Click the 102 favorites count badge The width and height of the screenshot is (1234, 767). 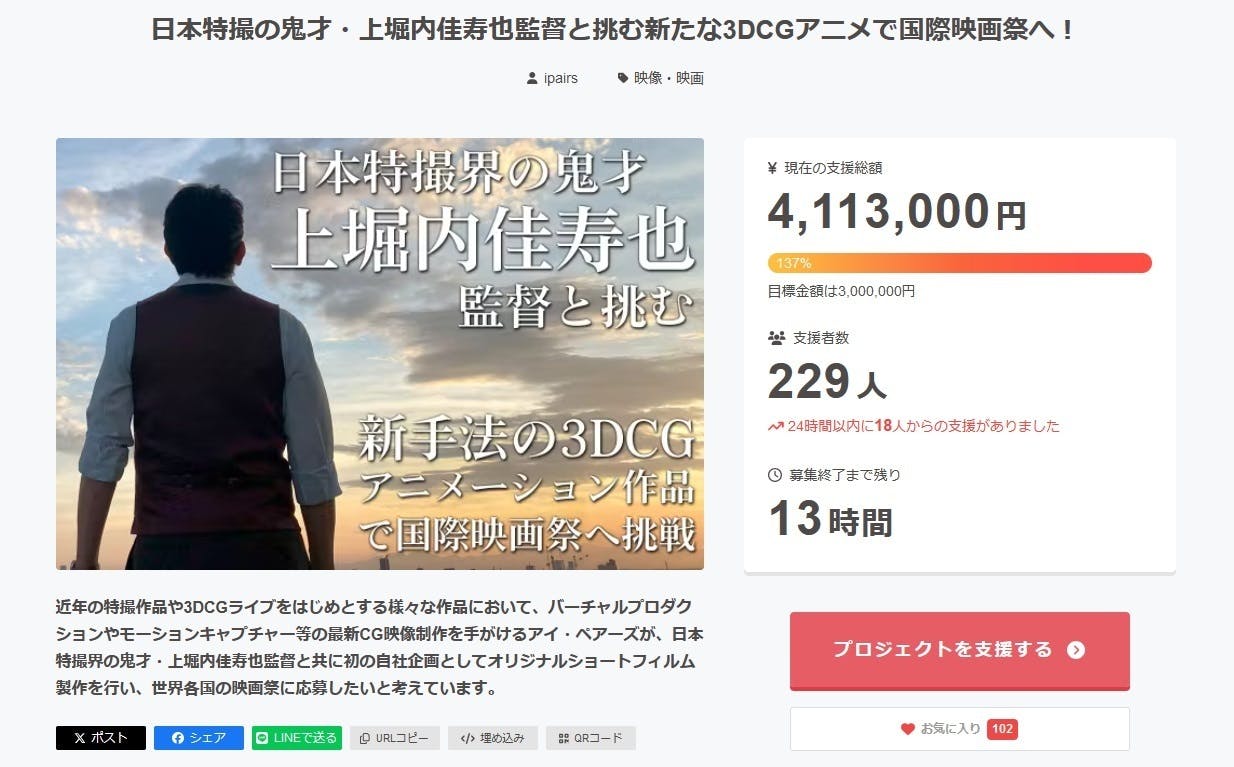(1002, 729)
